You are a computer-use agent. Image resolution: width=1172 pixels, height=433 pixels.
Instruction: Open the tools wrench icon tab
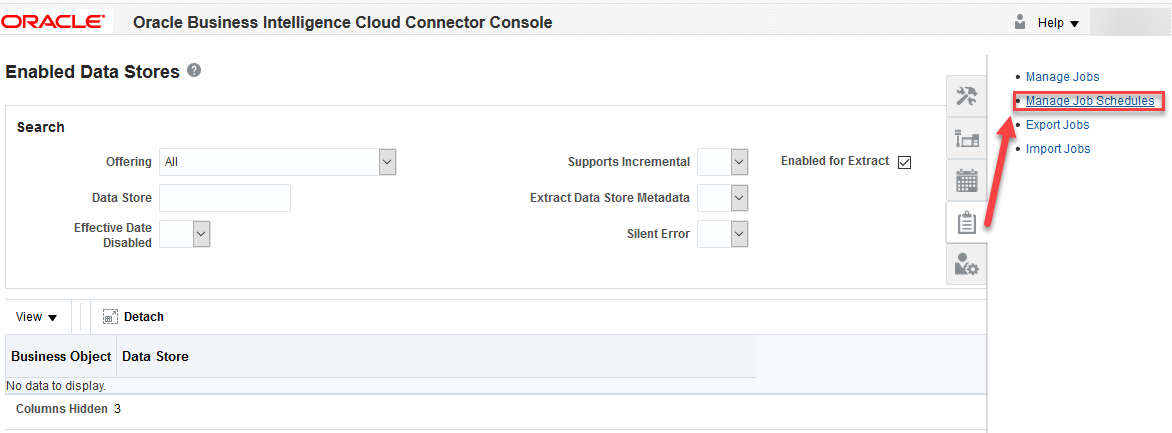966,96
